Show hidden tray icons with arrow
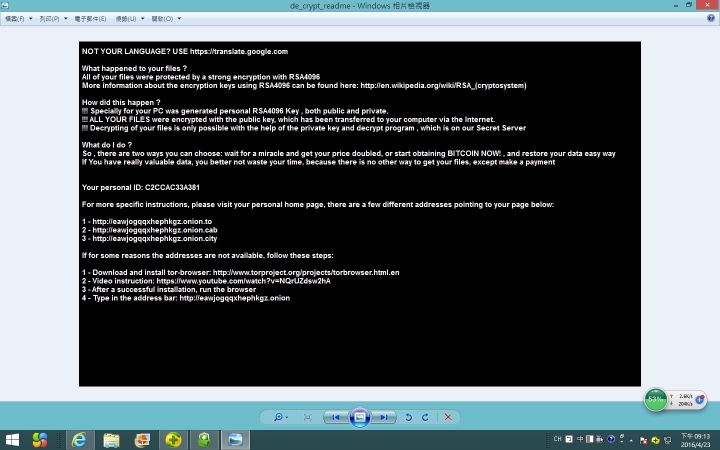Image resolution: width=720 pixels, height=450 pixels. point(631,440)
